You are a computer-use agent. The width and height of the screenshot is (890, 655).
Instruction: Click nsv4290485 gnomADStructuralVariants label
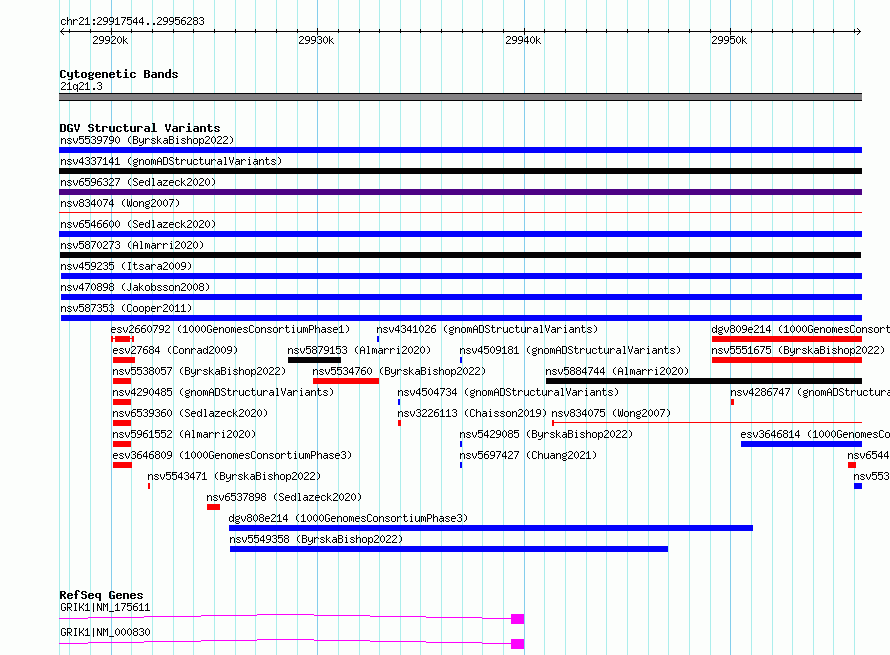click(223, 392)
